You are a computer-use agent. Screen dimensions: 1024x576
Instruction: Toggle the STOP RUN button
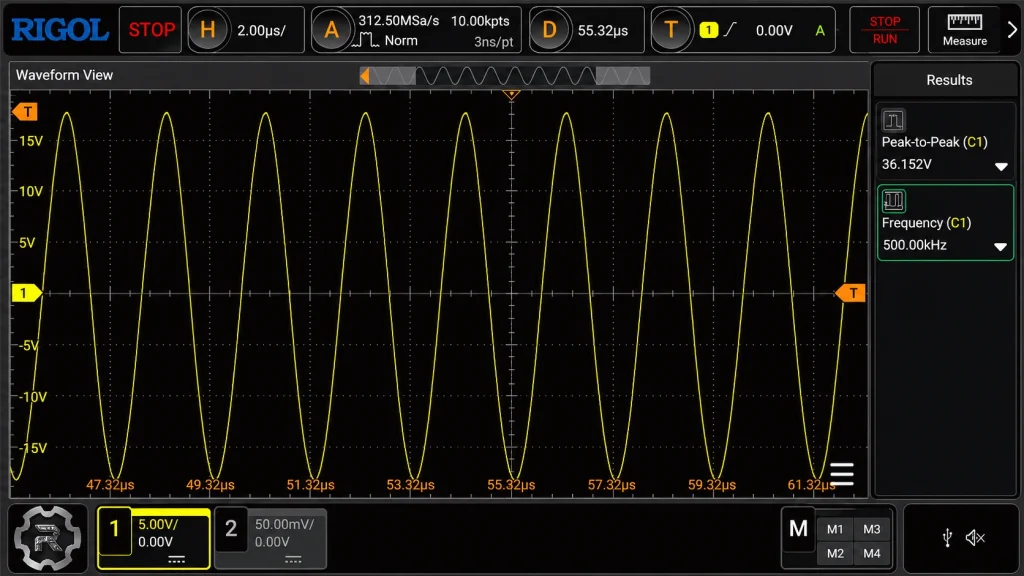click(x=884, y=30)
